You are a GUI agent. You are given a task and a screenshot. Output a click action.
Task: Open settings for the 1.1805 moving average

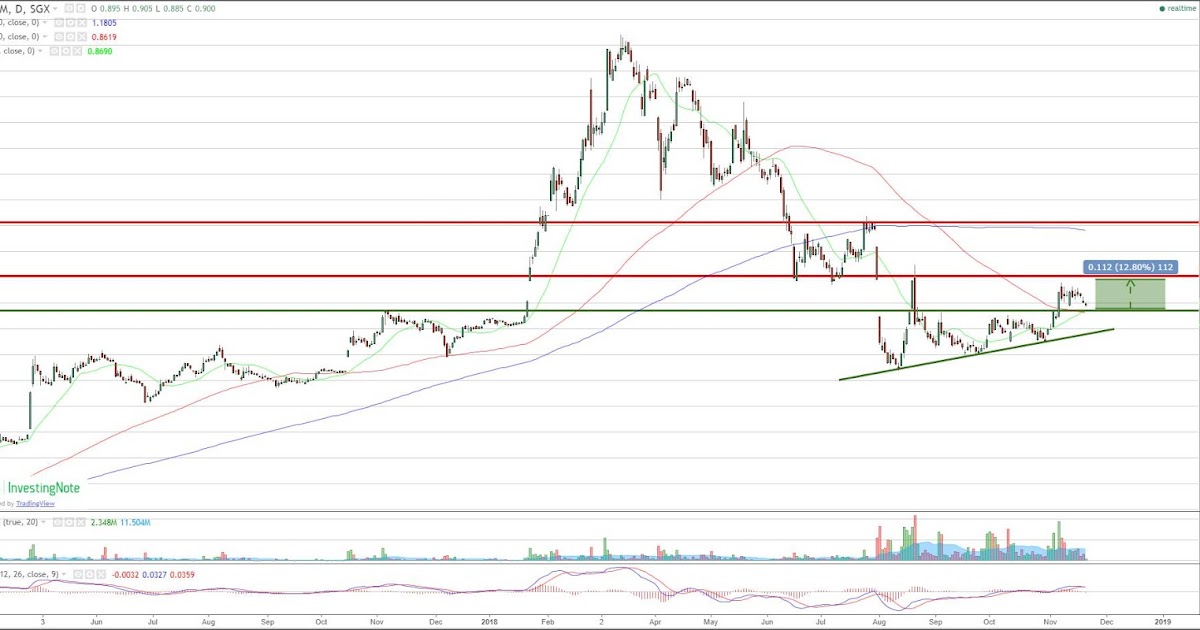(70, 23)
